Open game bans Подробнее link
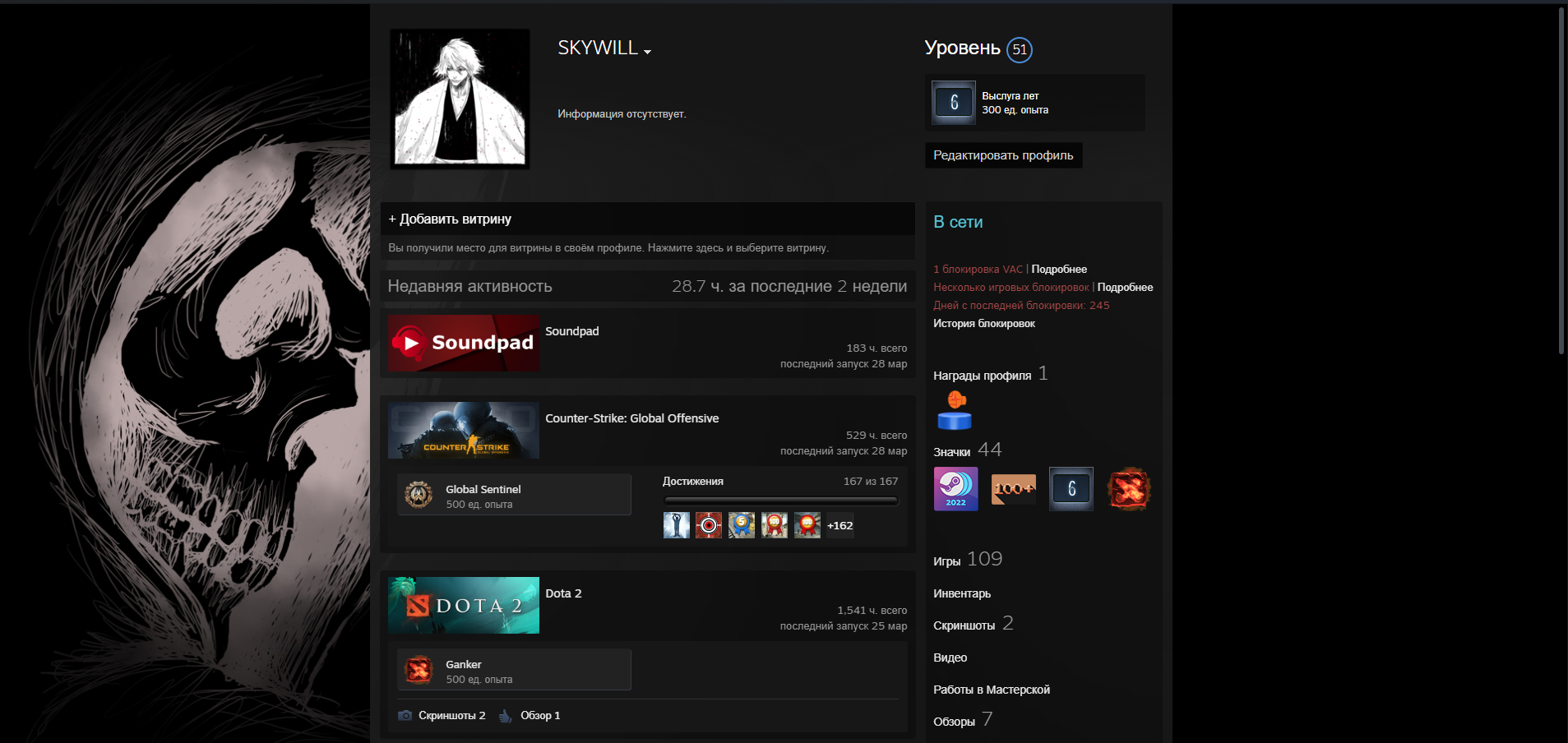1568x743 pixels. (1125, 288)
